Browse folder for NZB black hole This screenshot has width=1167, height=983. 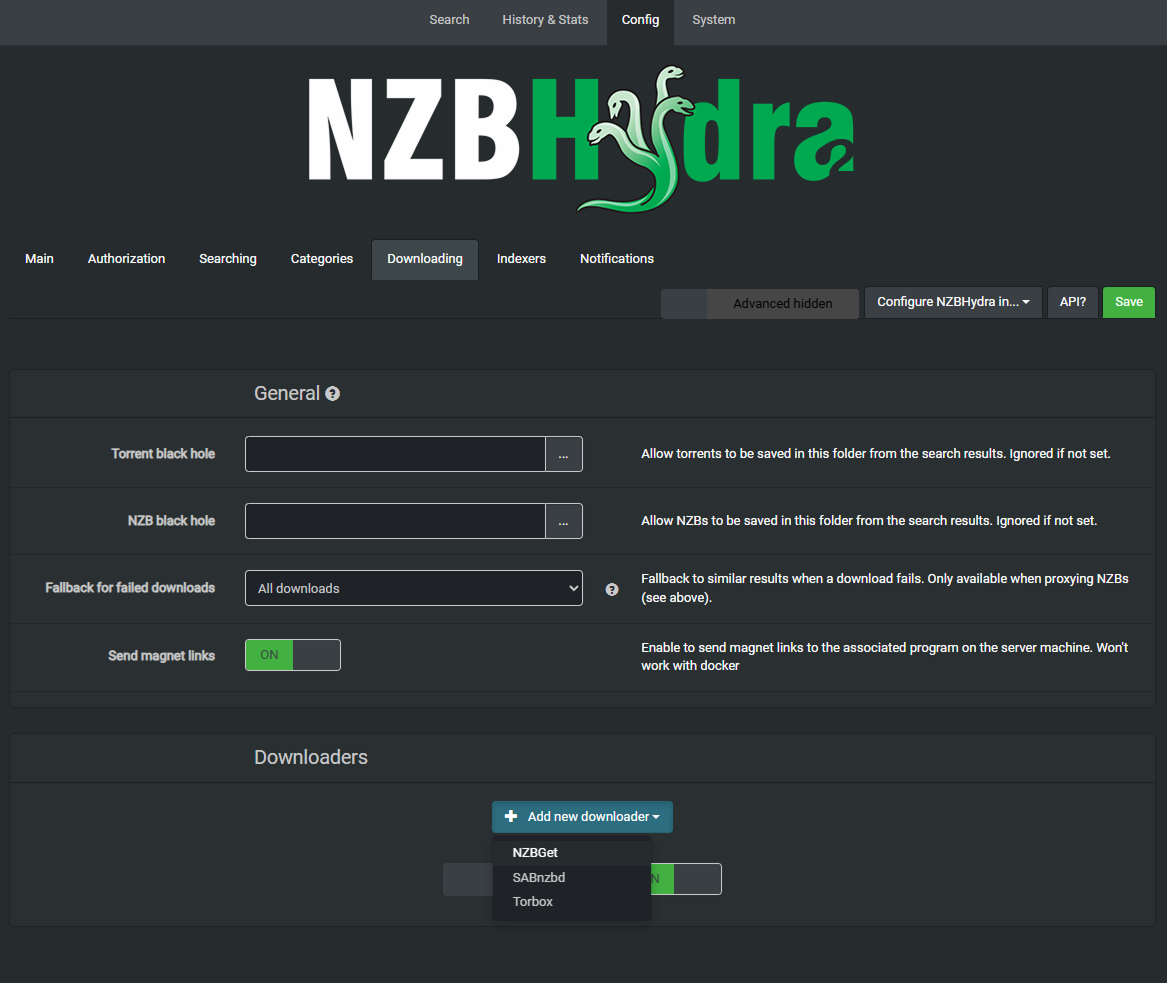(x=563, y=521)
